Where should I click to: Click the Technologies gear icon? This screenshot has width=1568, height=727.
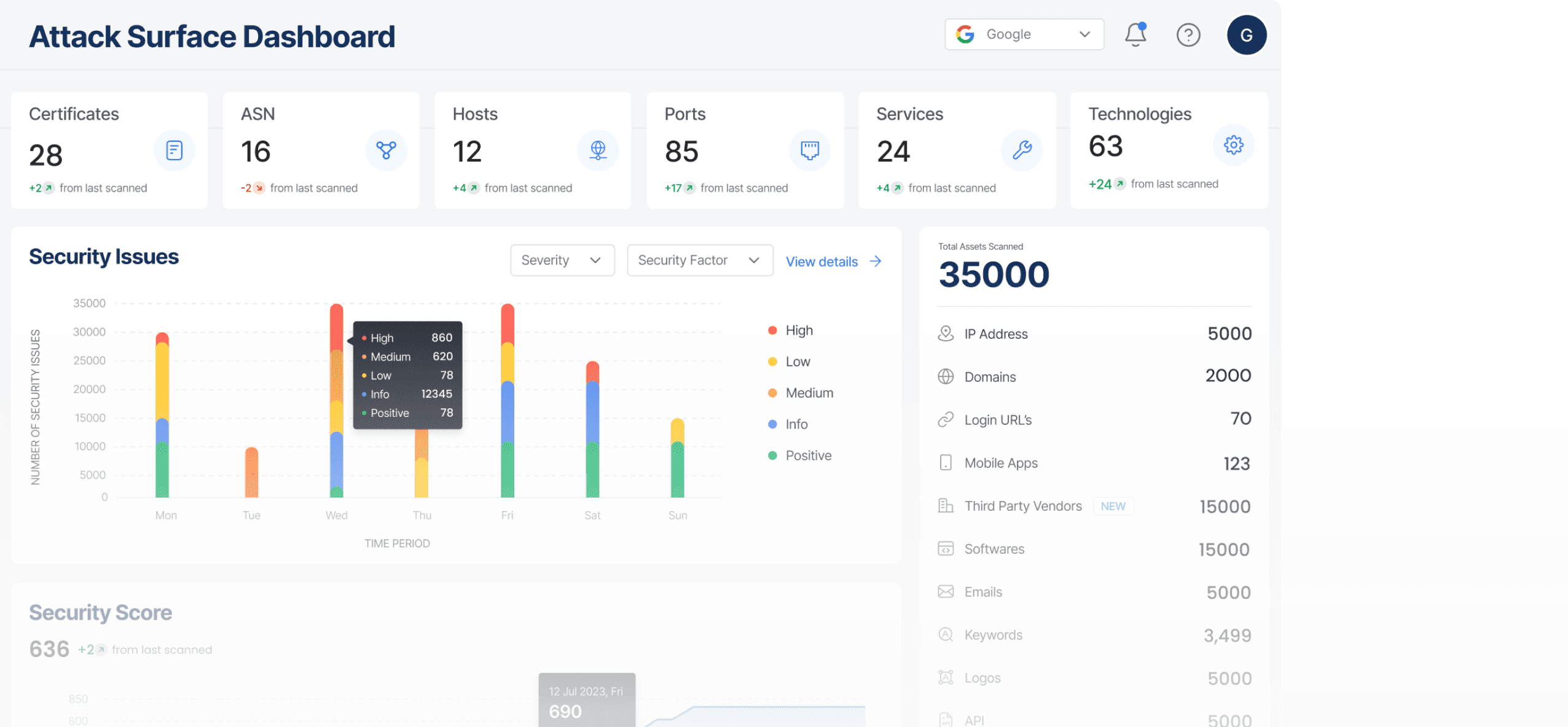click(1233, 146)
